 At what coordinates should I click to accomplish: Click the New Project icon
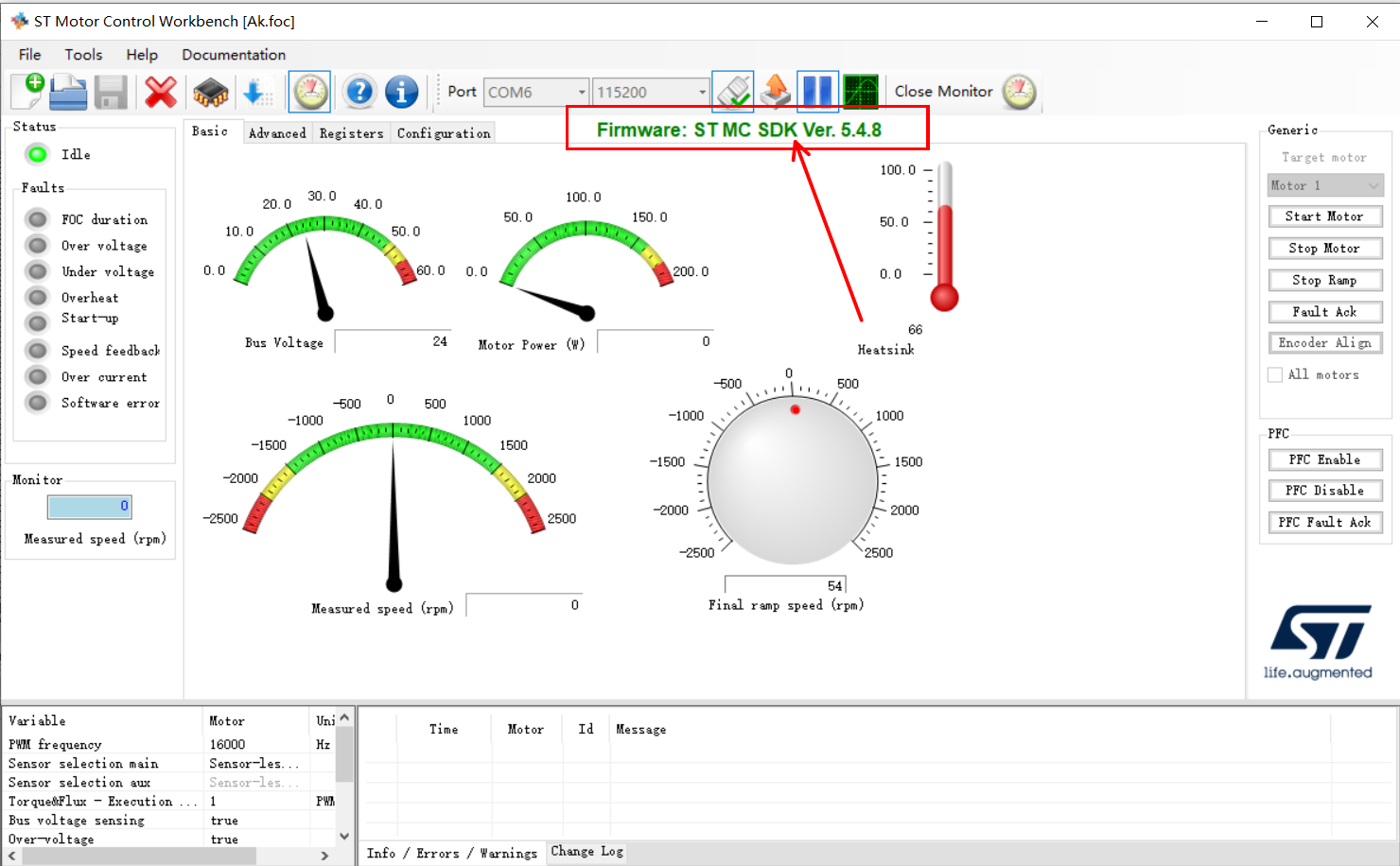click(x=28, y=92)
